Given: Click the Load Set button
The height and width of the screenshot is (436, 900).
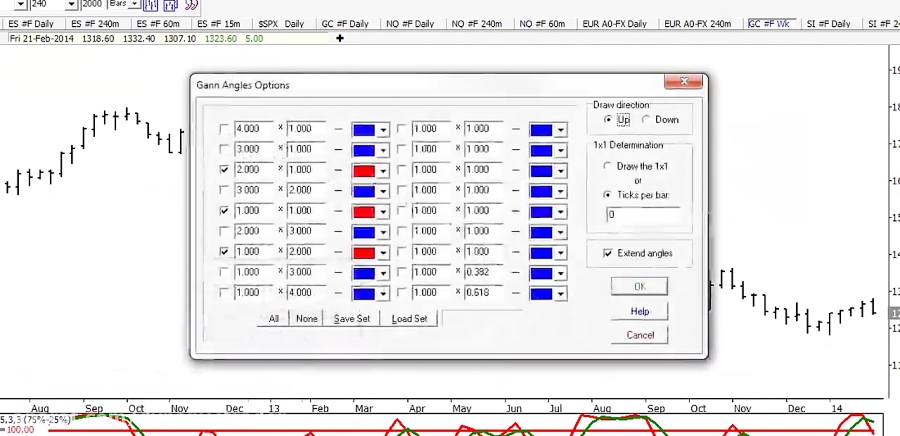Looking at the screenshot, I should tap(409, 319).
